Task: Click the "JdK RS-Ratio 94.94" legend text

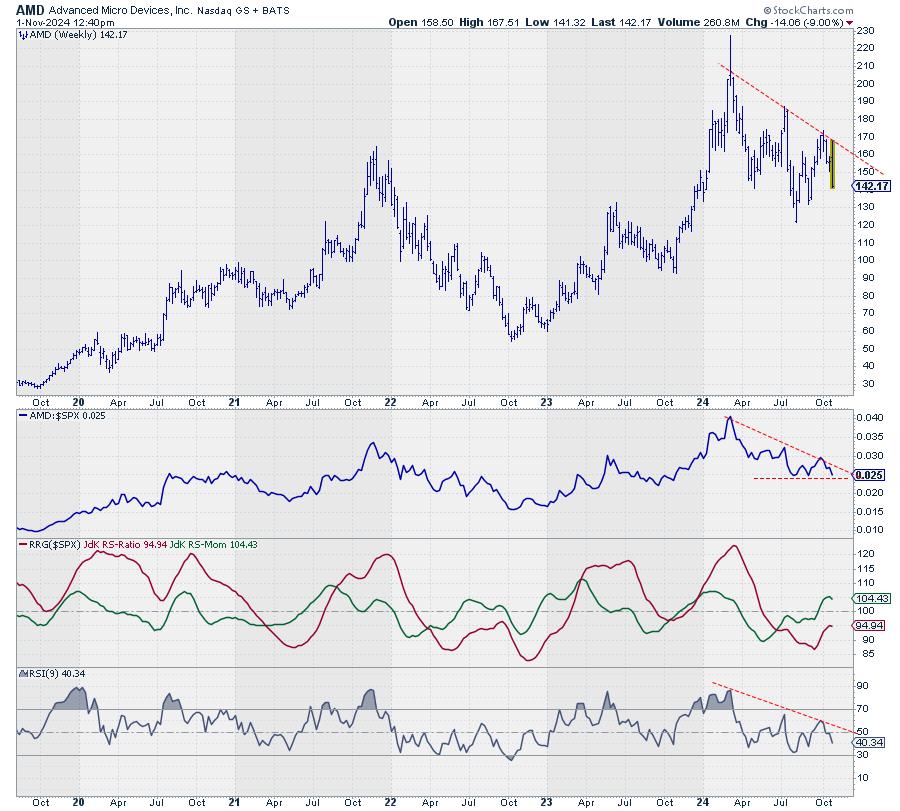Action: pyautogui.click(x=126, y=544)
